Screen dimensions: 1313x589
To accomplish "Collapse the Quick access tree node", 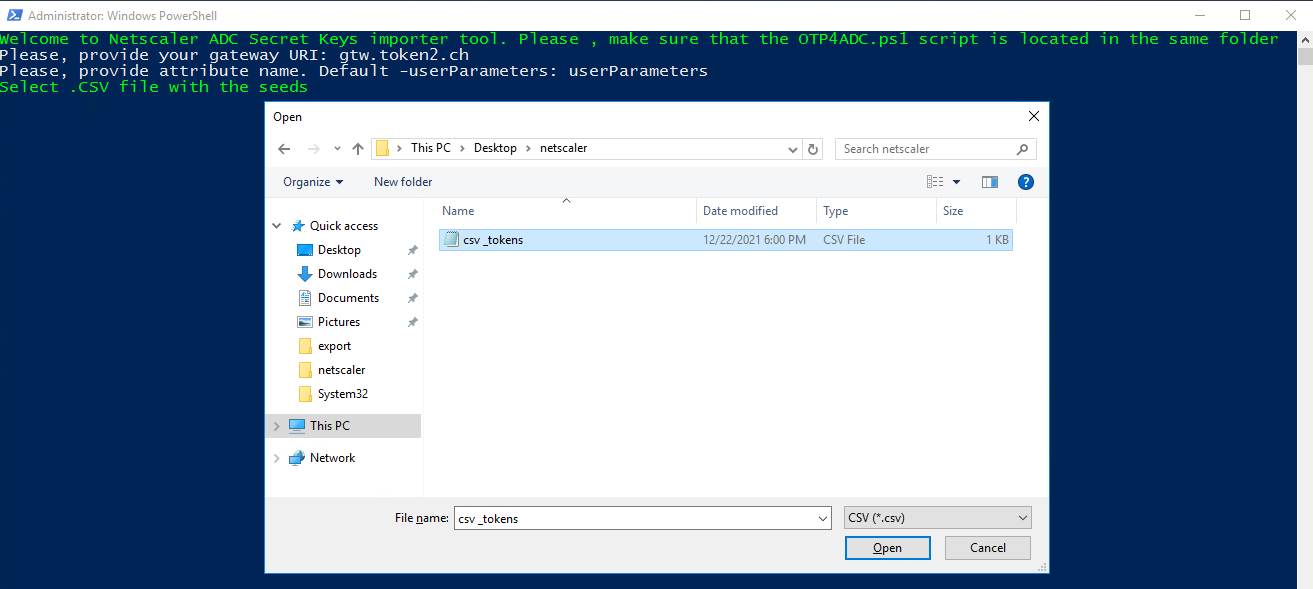I will click(277, 226).
